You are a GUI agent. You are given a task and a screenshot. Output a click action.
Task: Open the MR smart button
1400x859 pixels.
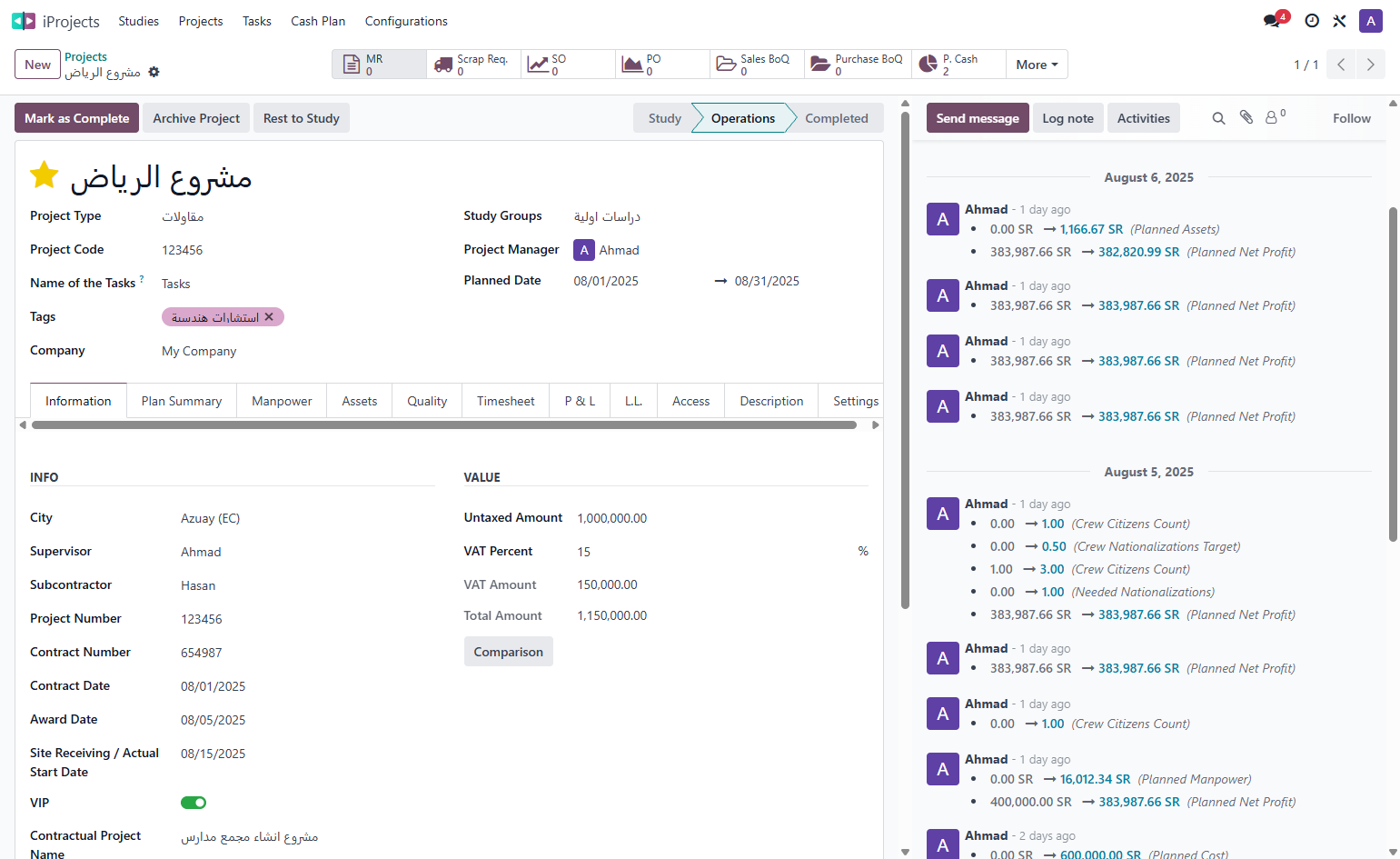coord(379,64)
